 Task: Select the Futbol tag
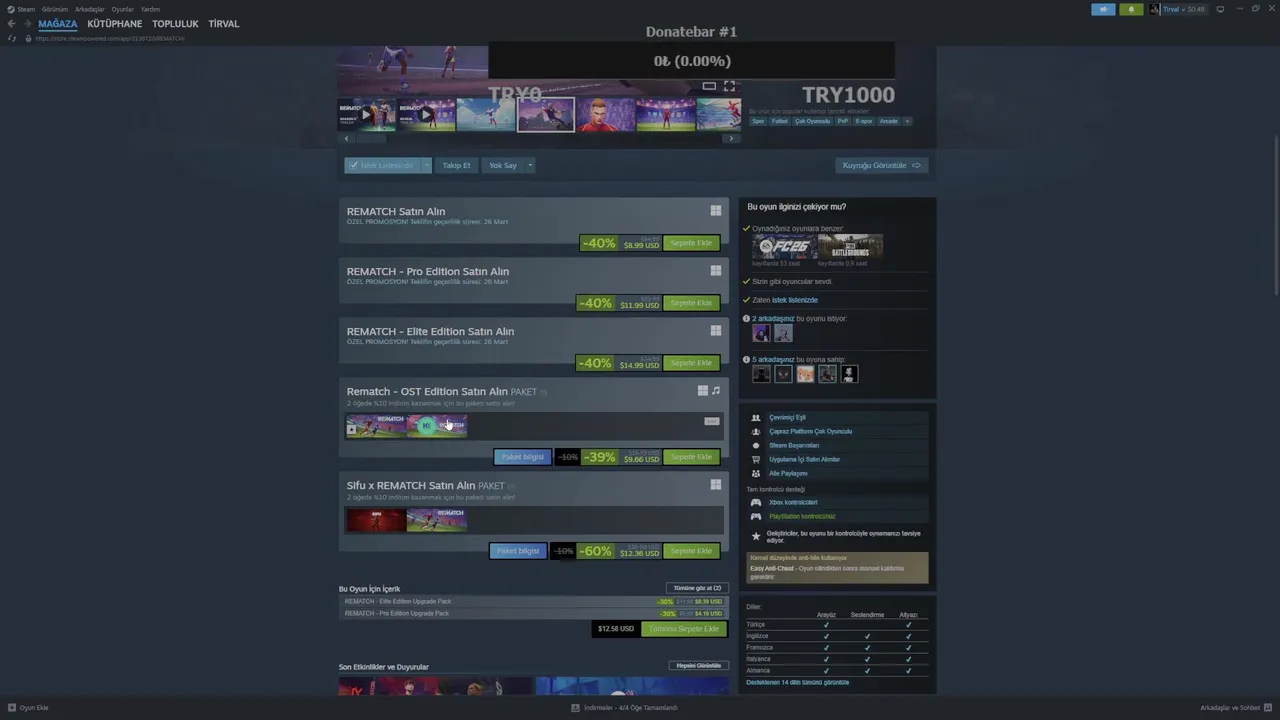[779, 121]
